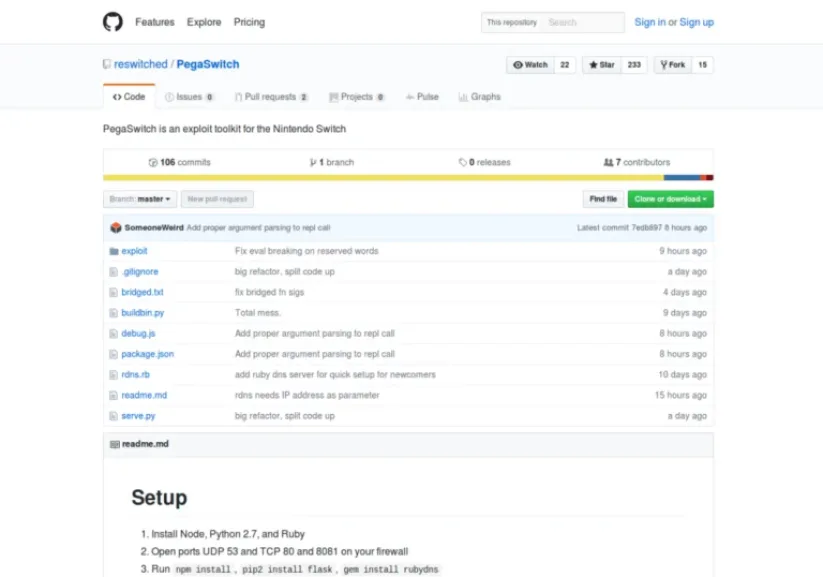Open the Branch: master dropdown
Screen dimensions: 823x577
(x=139, y=198)
